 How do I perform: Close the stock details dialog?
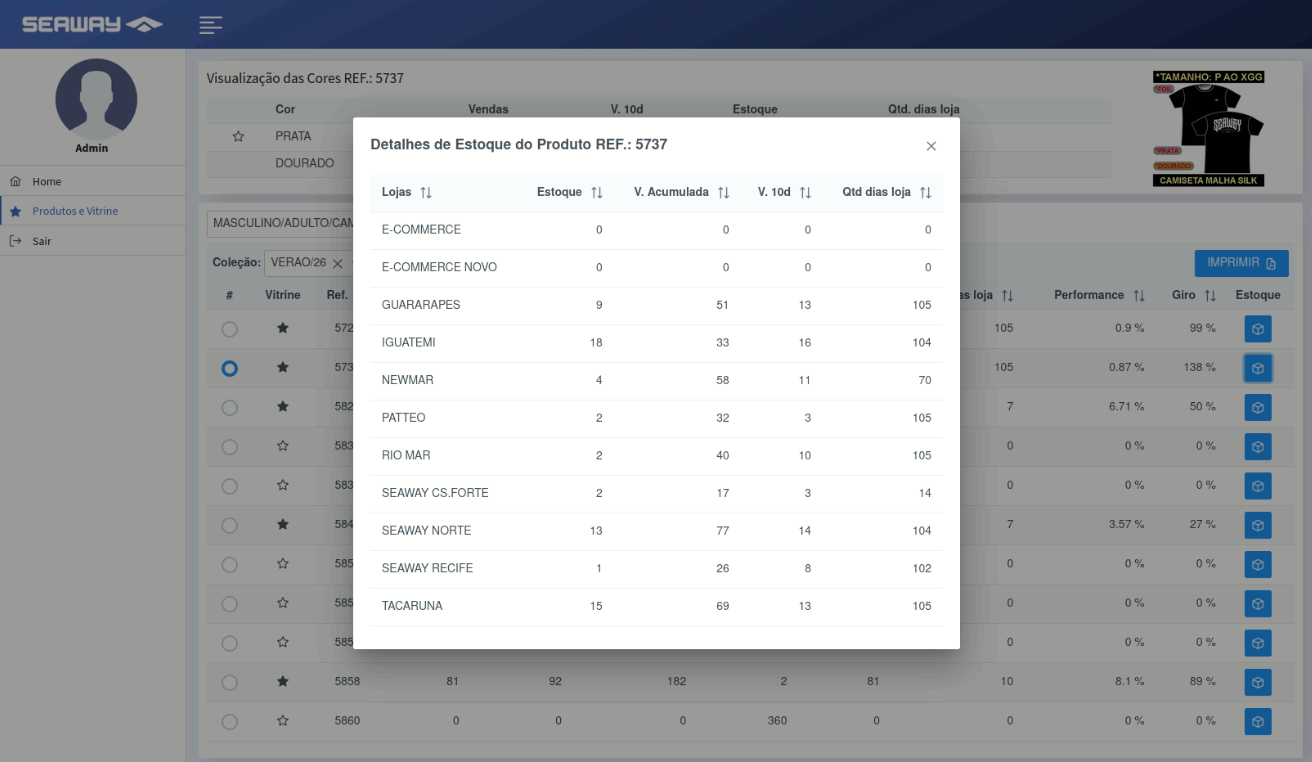[x=931, y=146]
